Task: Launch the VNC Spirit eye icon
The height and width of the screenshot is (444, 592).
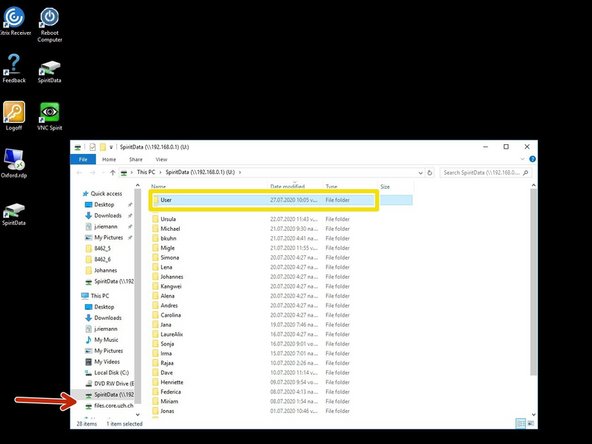Action: [x=49, y=116]
